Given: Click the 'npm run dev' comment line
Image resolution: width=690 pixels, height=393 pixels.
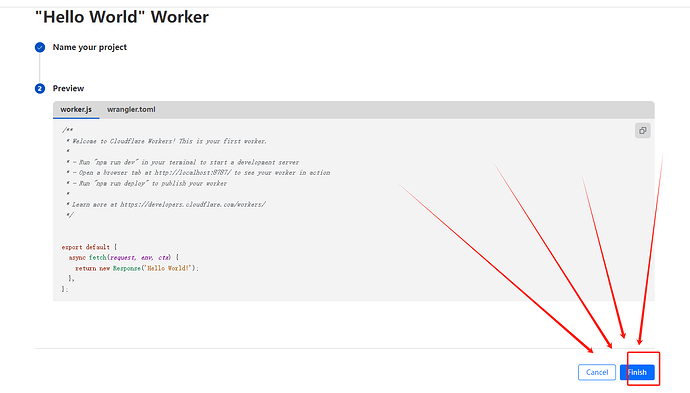Looking at the screenshot, I should click(x=182, y=162).
